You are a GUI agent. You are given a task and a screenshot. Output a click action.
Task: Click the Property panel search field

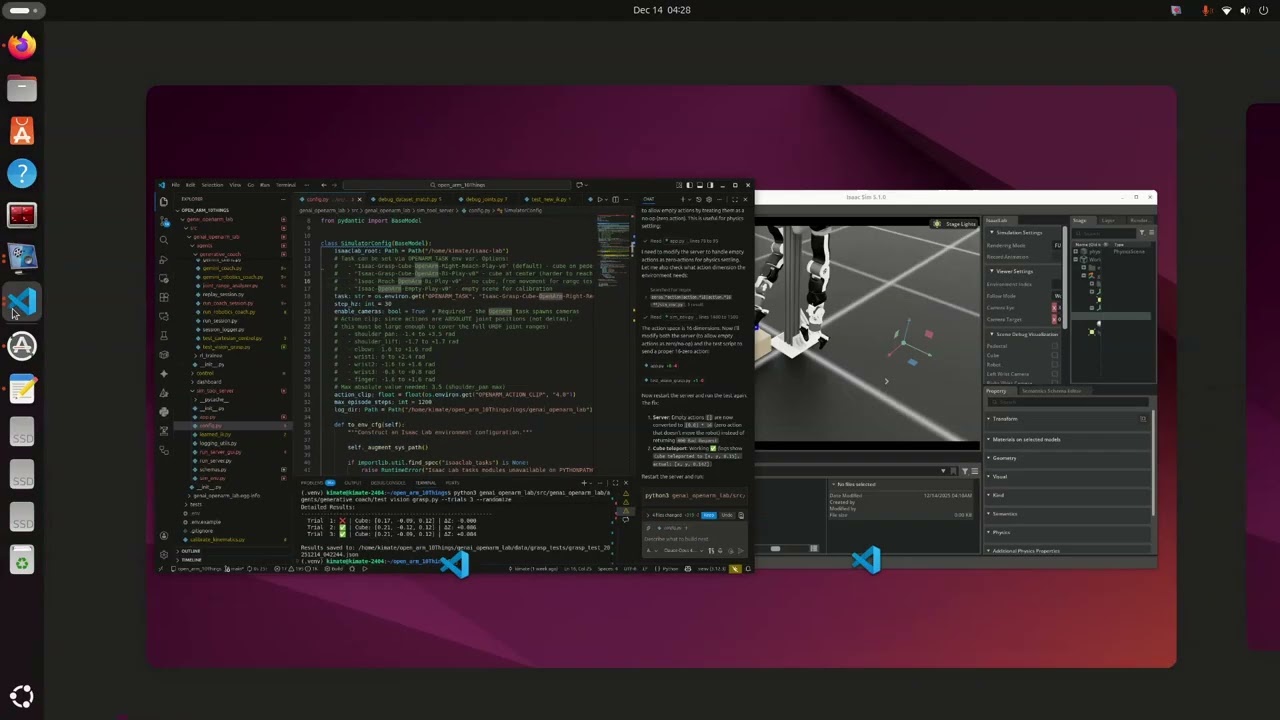pyautogui.click(x=1068, y=402)
